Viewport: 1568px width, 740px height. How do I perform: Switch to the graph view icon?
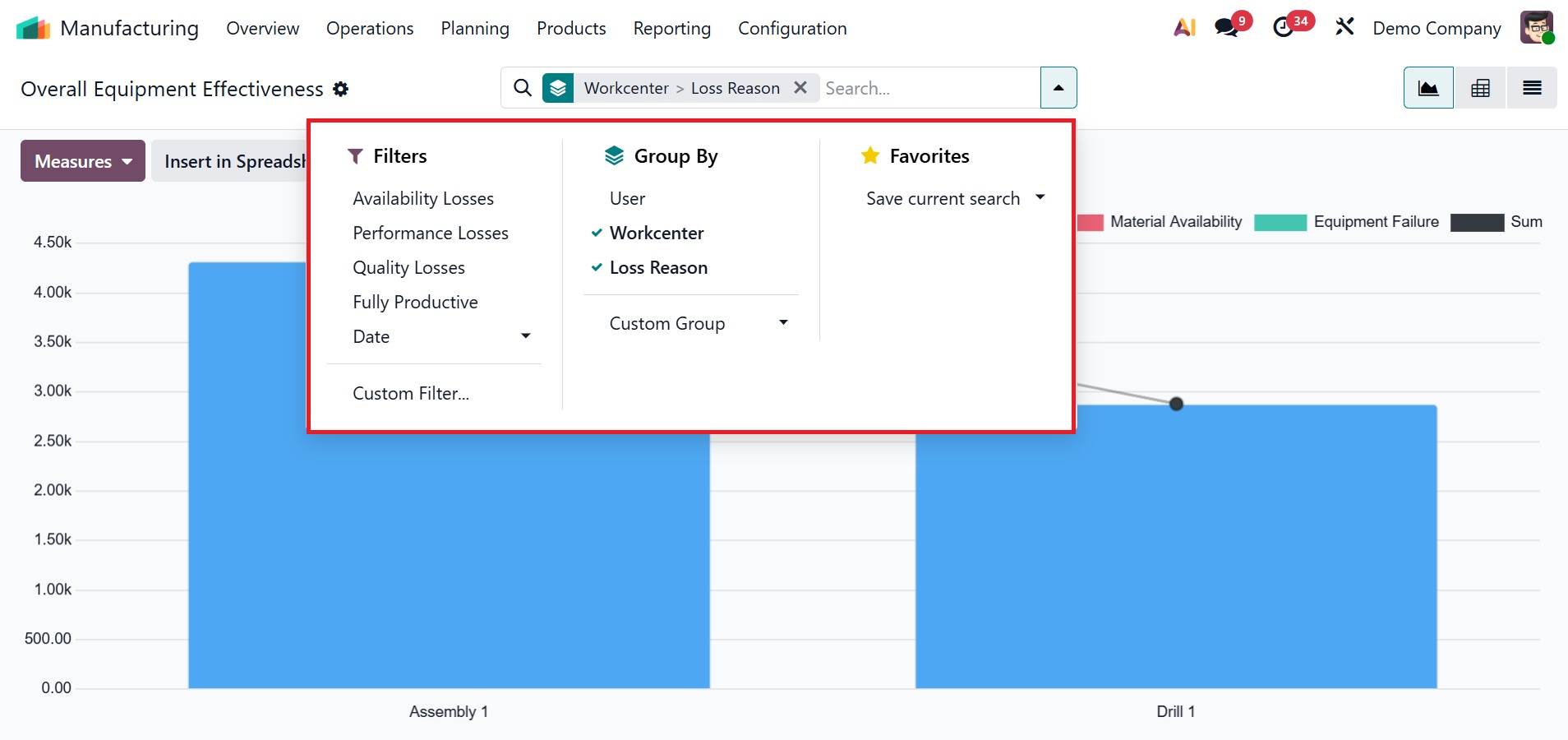[x=1428, y=88]
